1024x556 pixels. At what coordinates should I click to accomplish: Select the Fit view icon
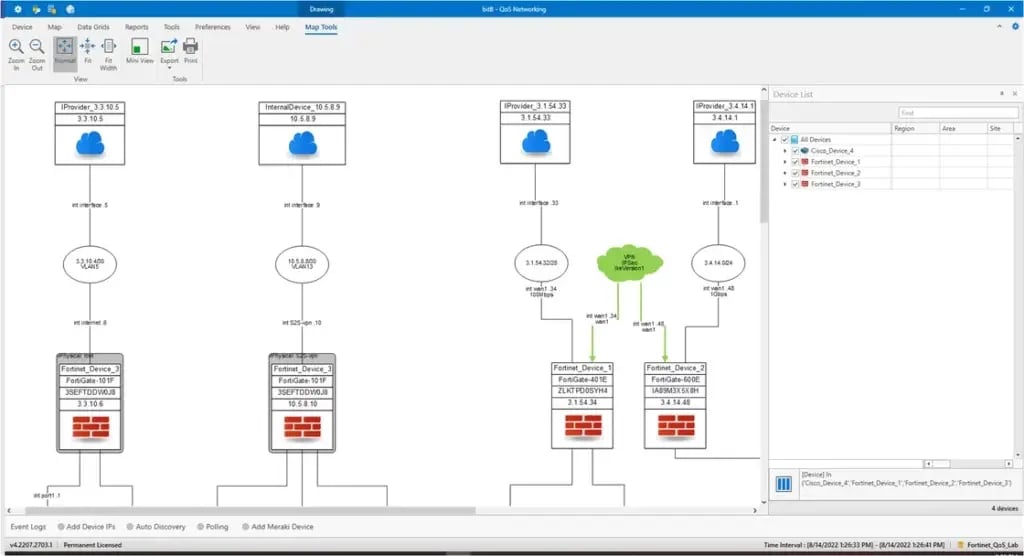tap(87, 47)
